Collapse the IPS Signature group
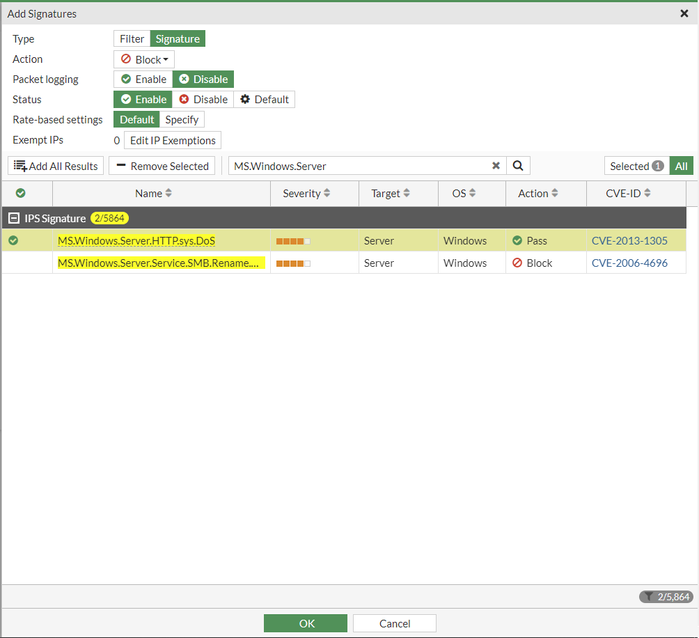Image resolution: width=699 pixels, height=638 pixels. pos(14,218)
